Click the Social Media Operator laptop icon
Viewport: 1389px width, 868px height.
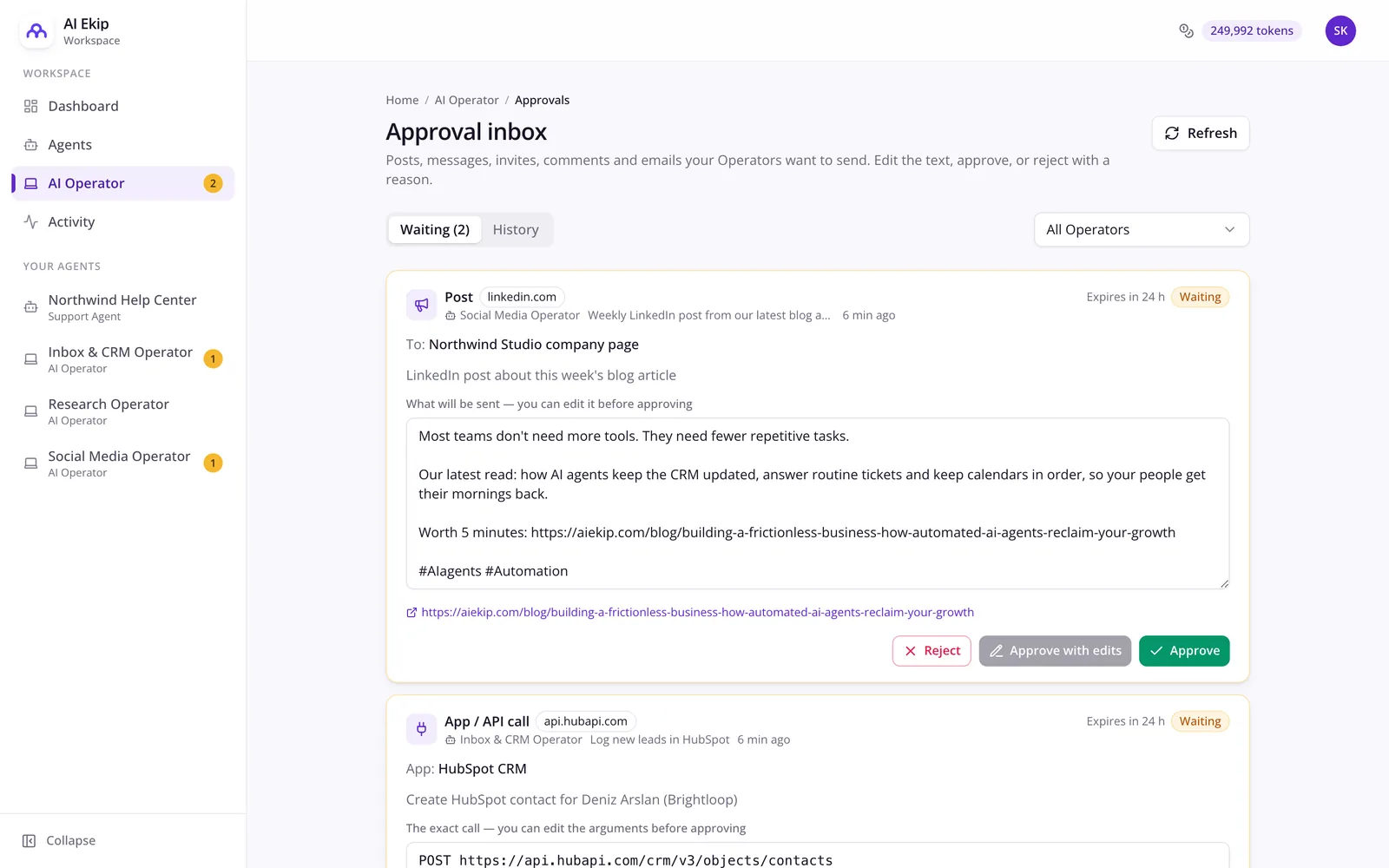point(30,463)
